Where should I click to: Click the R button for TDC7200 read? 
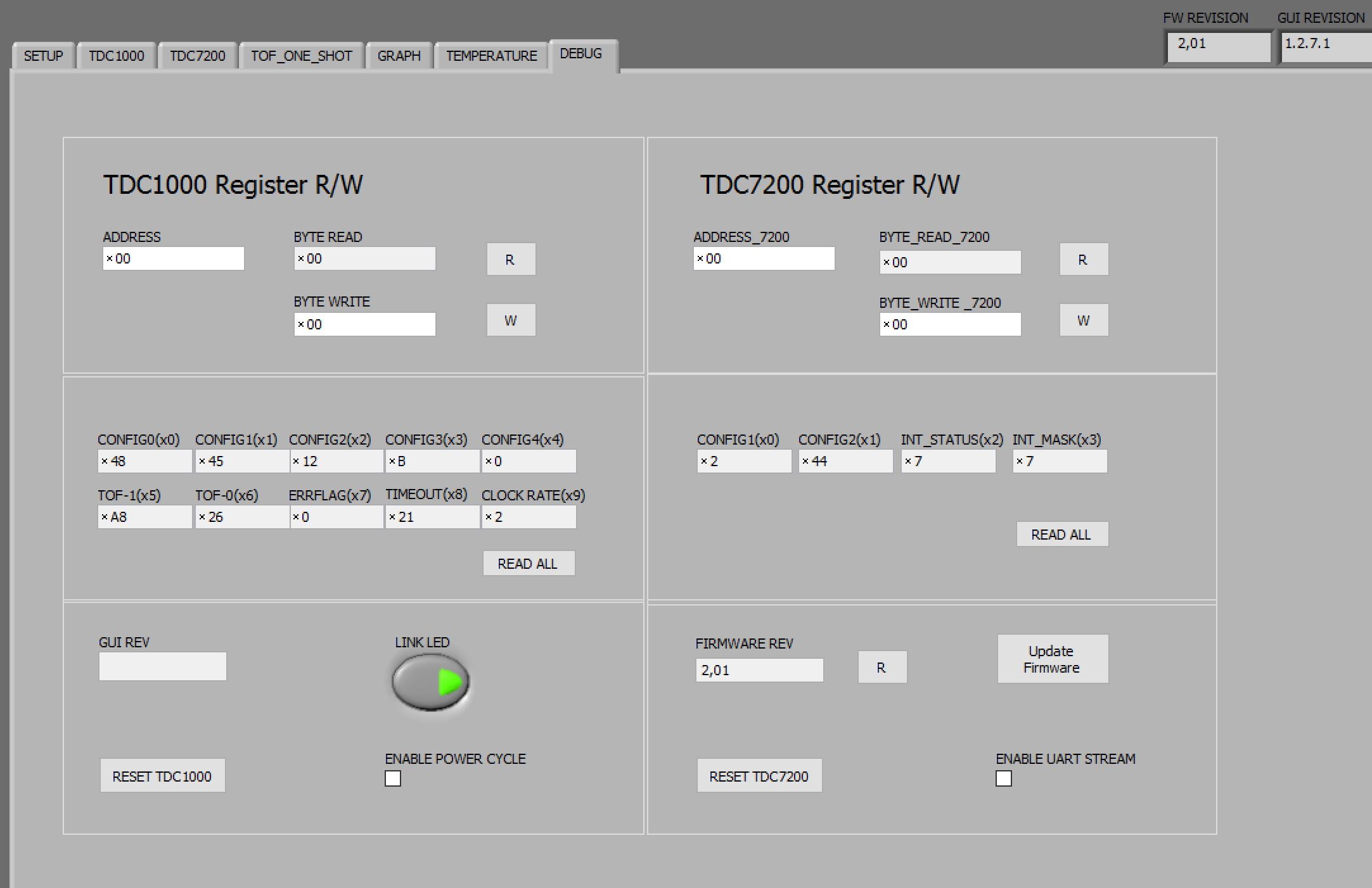[x=1083, y=259]
